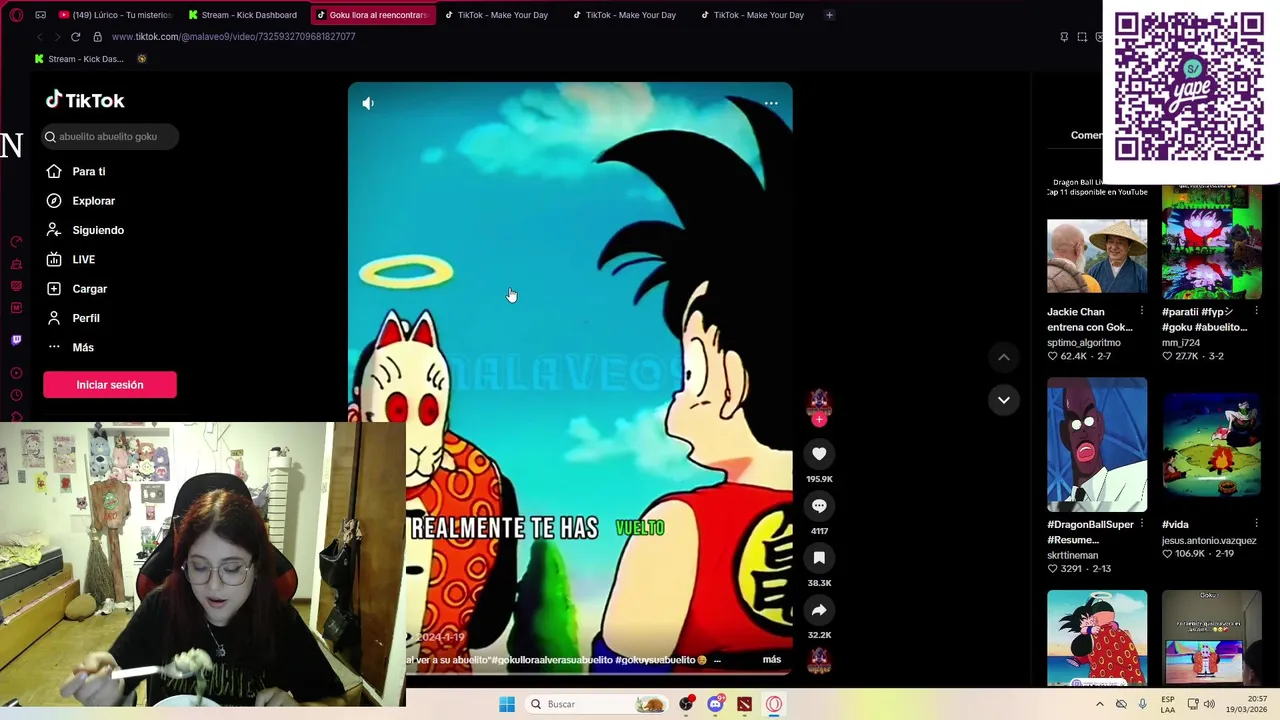This screenshot has width=1280, height=720.
Task: Open options for #paratii #fyp video
Action: tap(1256, 311)
